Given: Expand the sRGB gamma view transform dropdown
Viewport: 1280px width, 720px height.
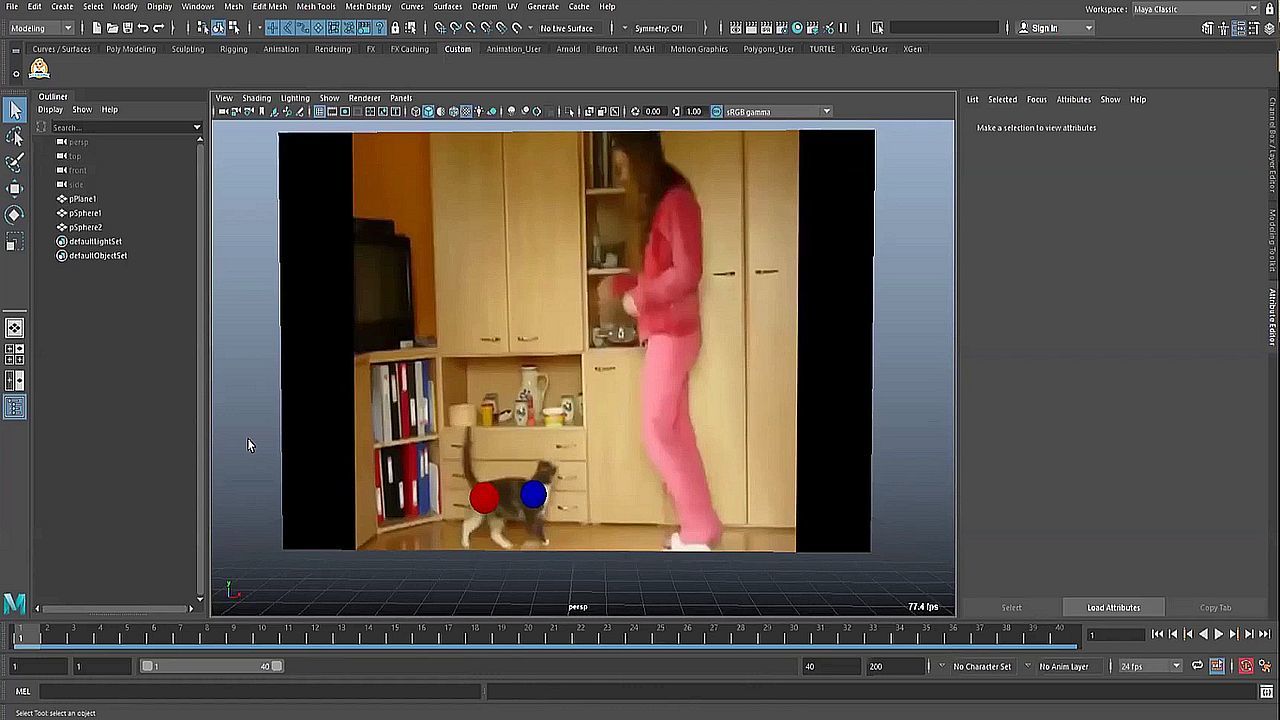Looking at the screenshot, I should [826, 112].
